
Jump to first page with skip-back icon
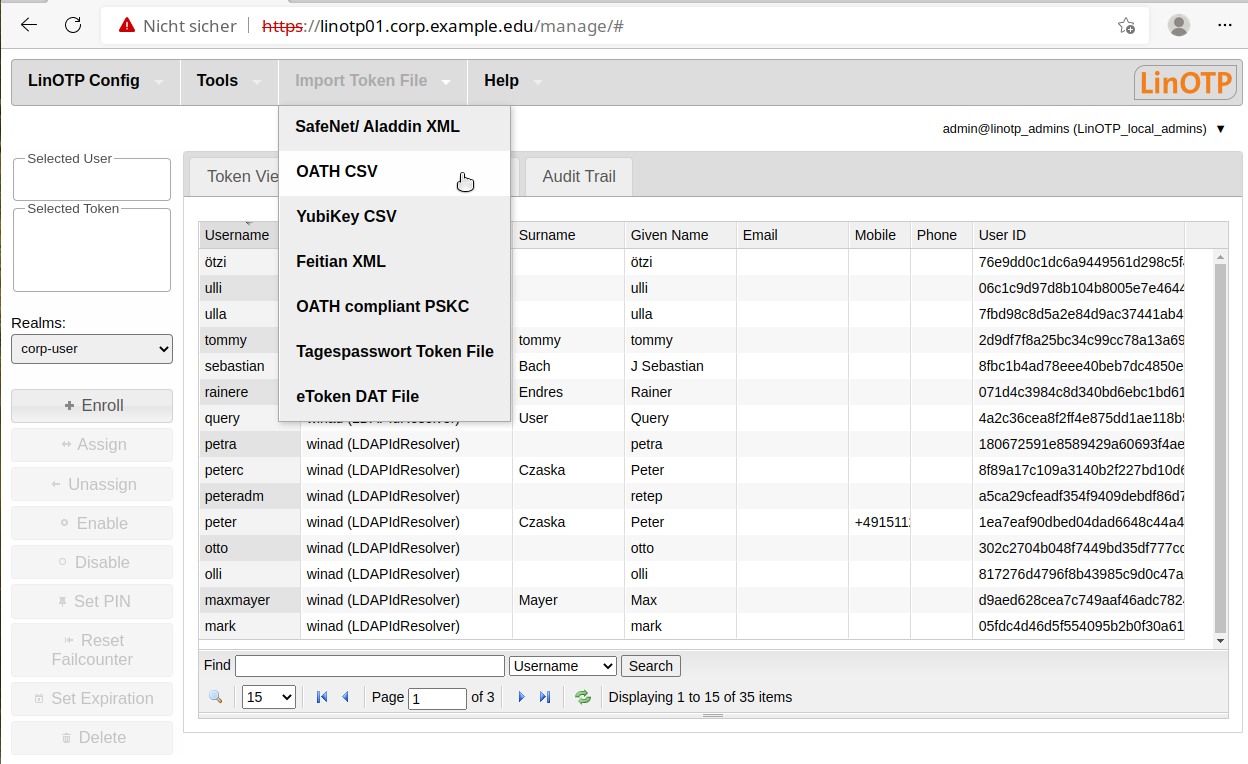point(321,697)
